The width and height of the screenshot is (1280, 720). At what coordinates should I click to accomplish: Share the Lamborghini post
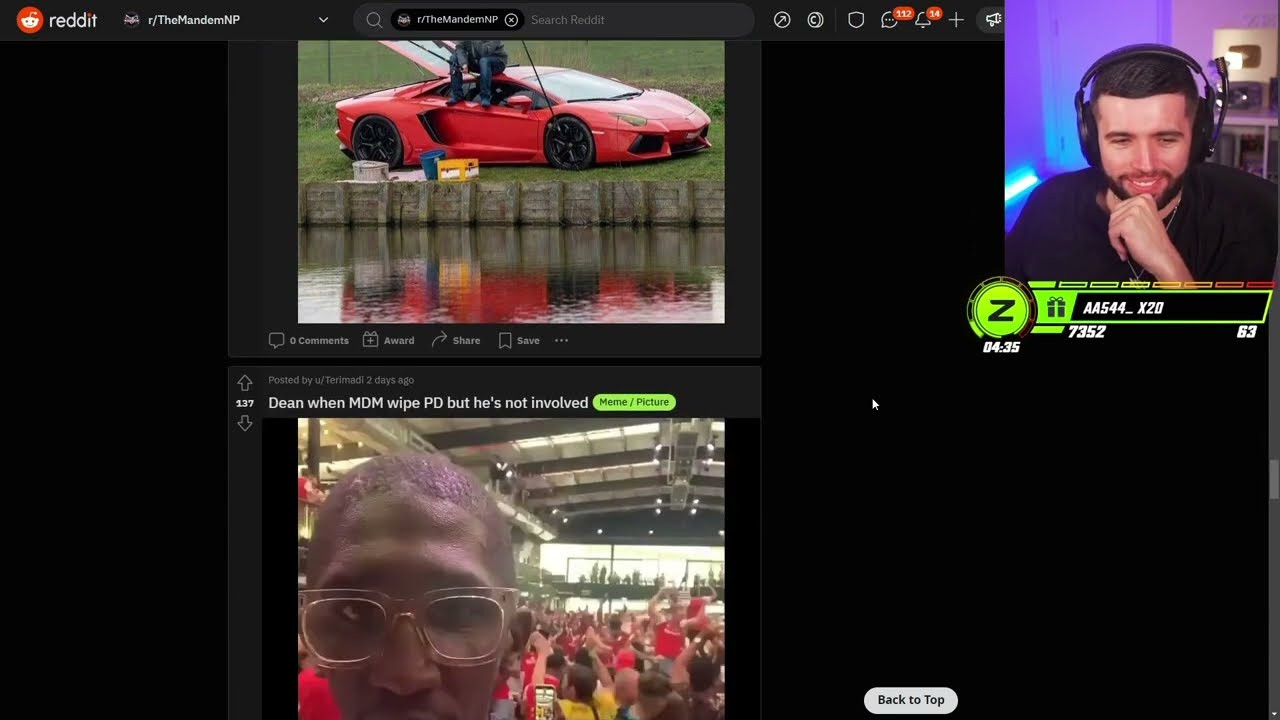coord(456,340)
